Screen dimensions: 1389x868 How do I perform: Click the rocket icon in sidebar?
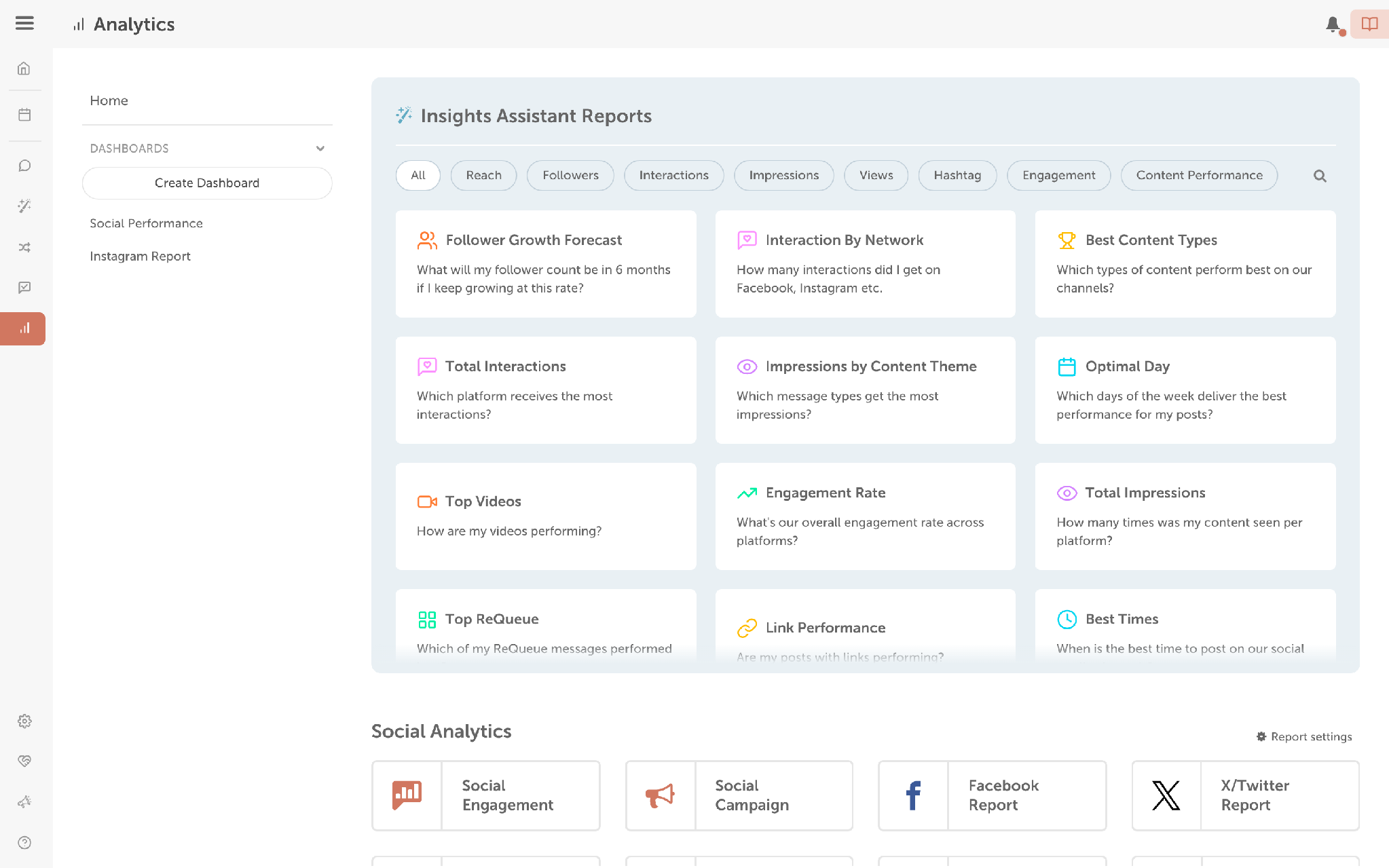pos(24,802)
